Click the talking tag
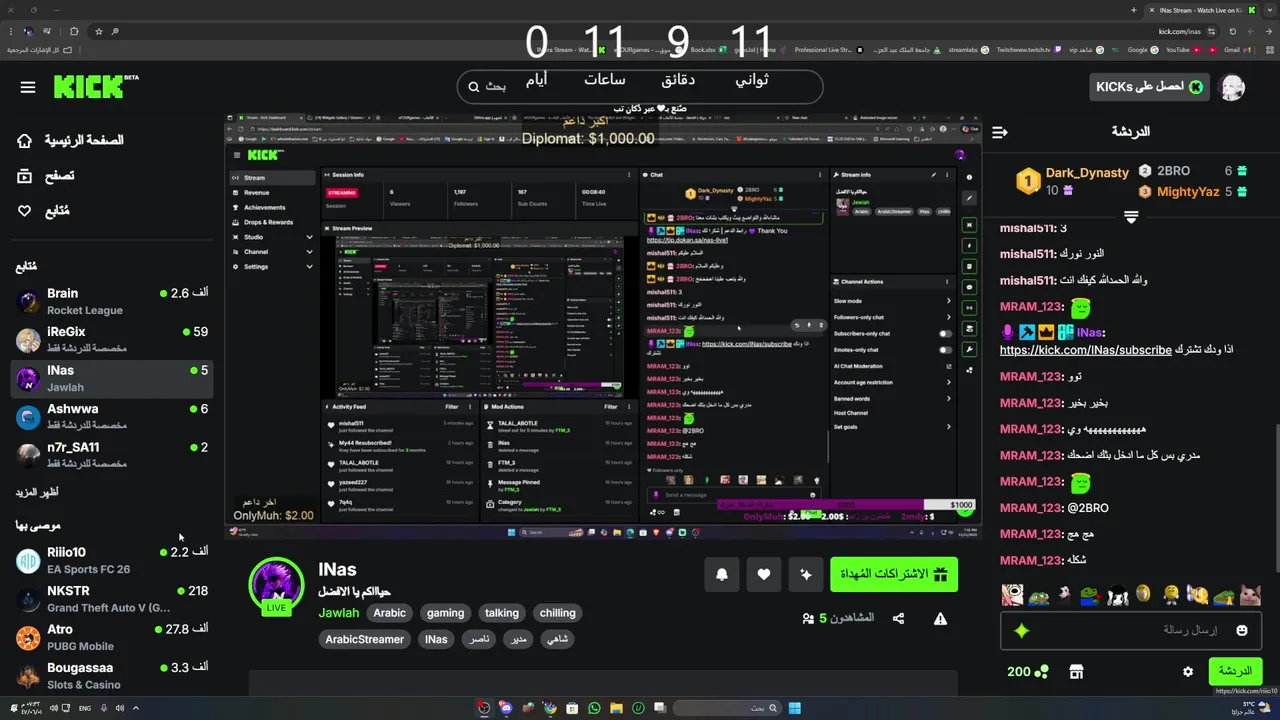 pyautogui.click(x=502, y=613)
